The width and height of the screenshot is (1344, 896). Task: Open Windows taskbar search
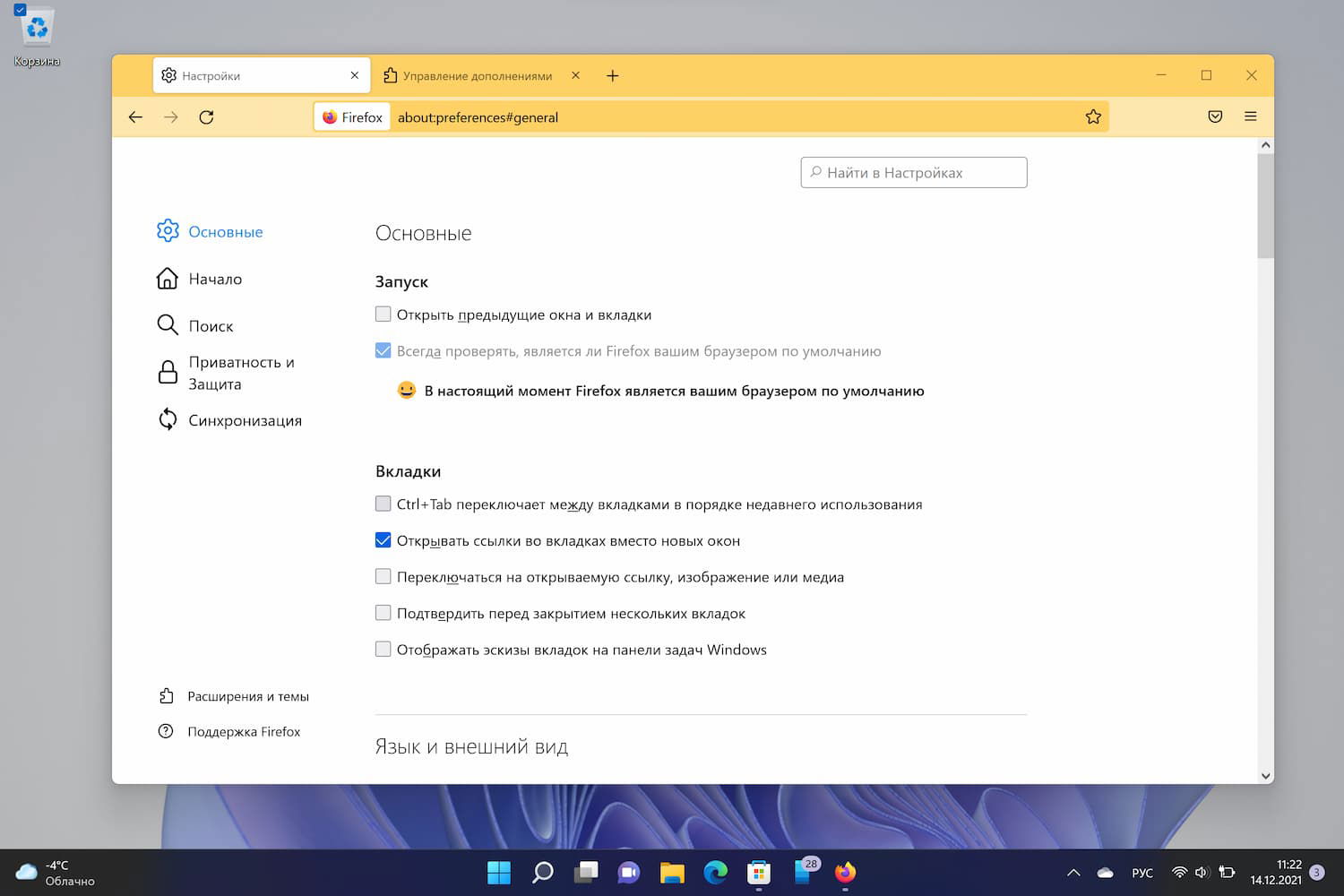pos(542,872)
